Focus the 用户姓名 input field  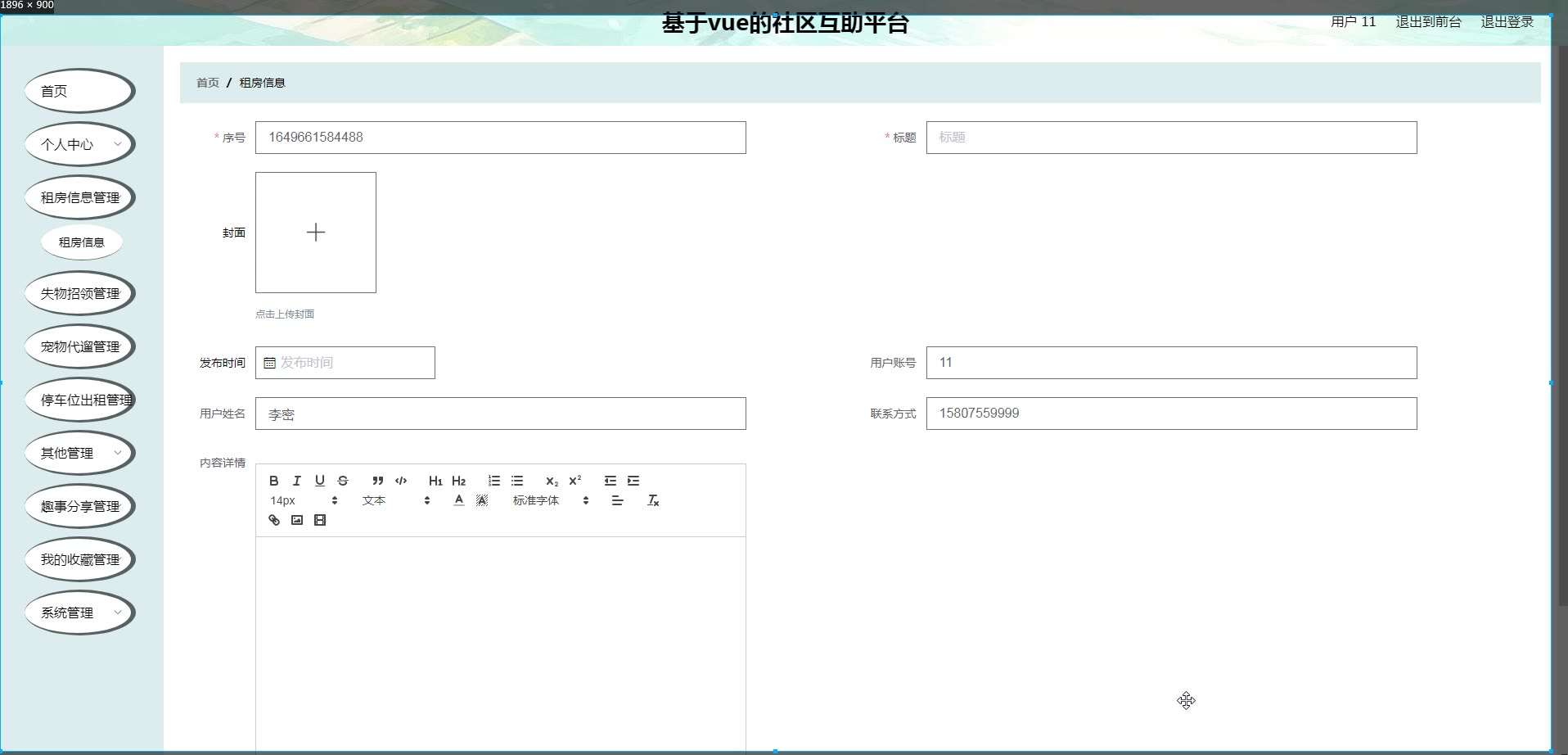click(501, 414)
